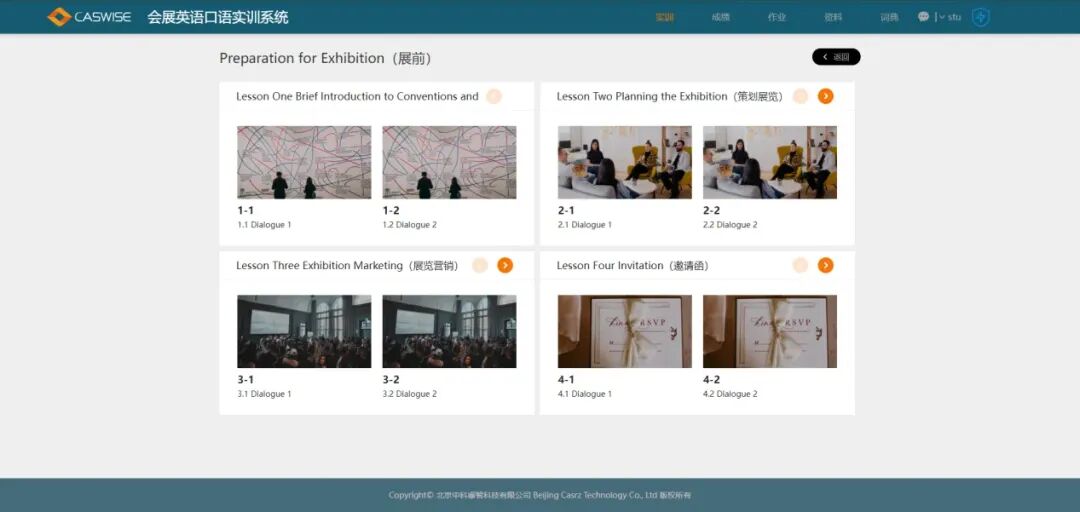Click Lesson One faded previous arrow

[x=494, y=96]
